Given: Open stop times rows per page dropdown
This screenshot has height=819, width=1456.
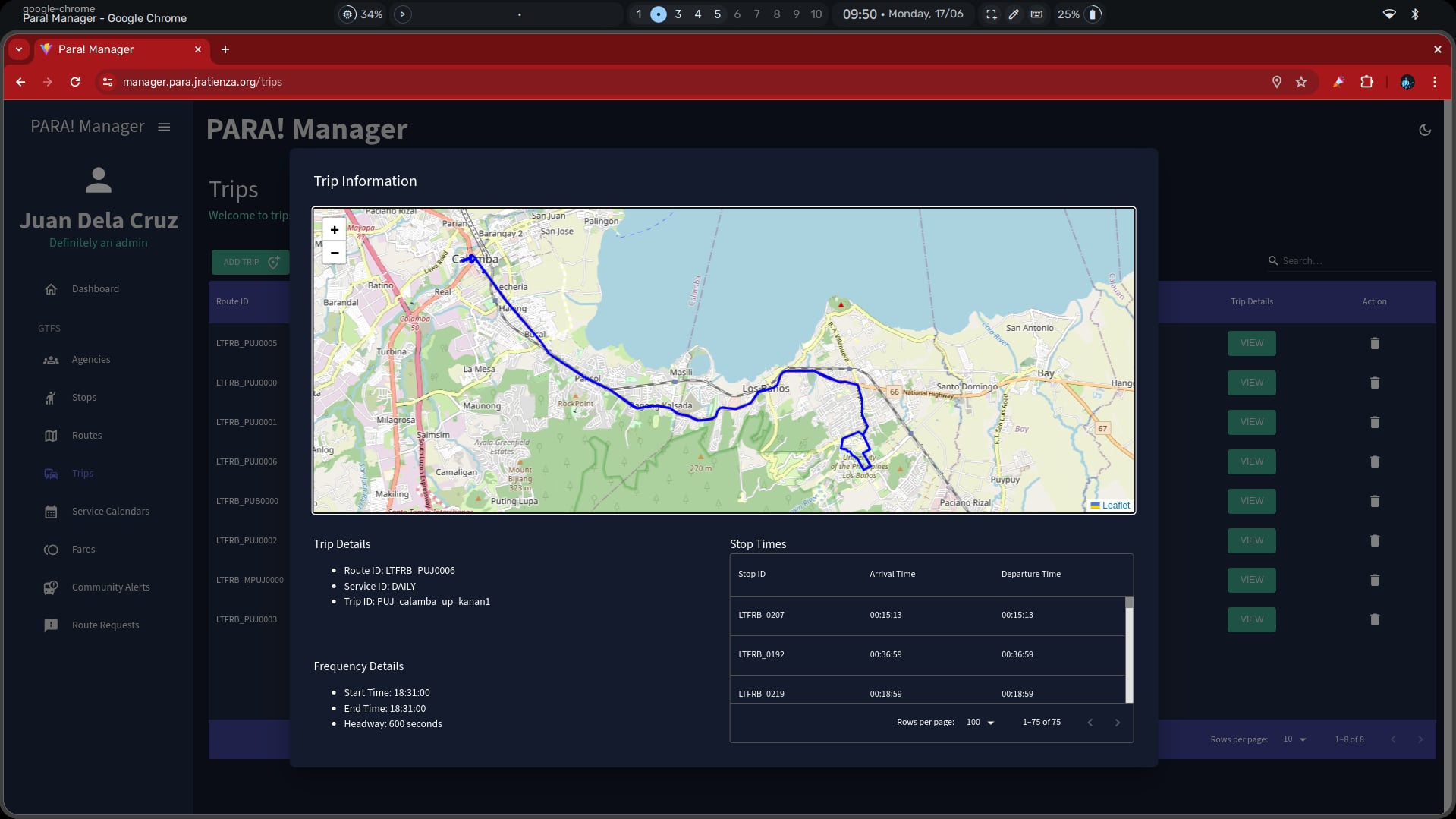Looking at the screenshot, I should pos(980,723).
